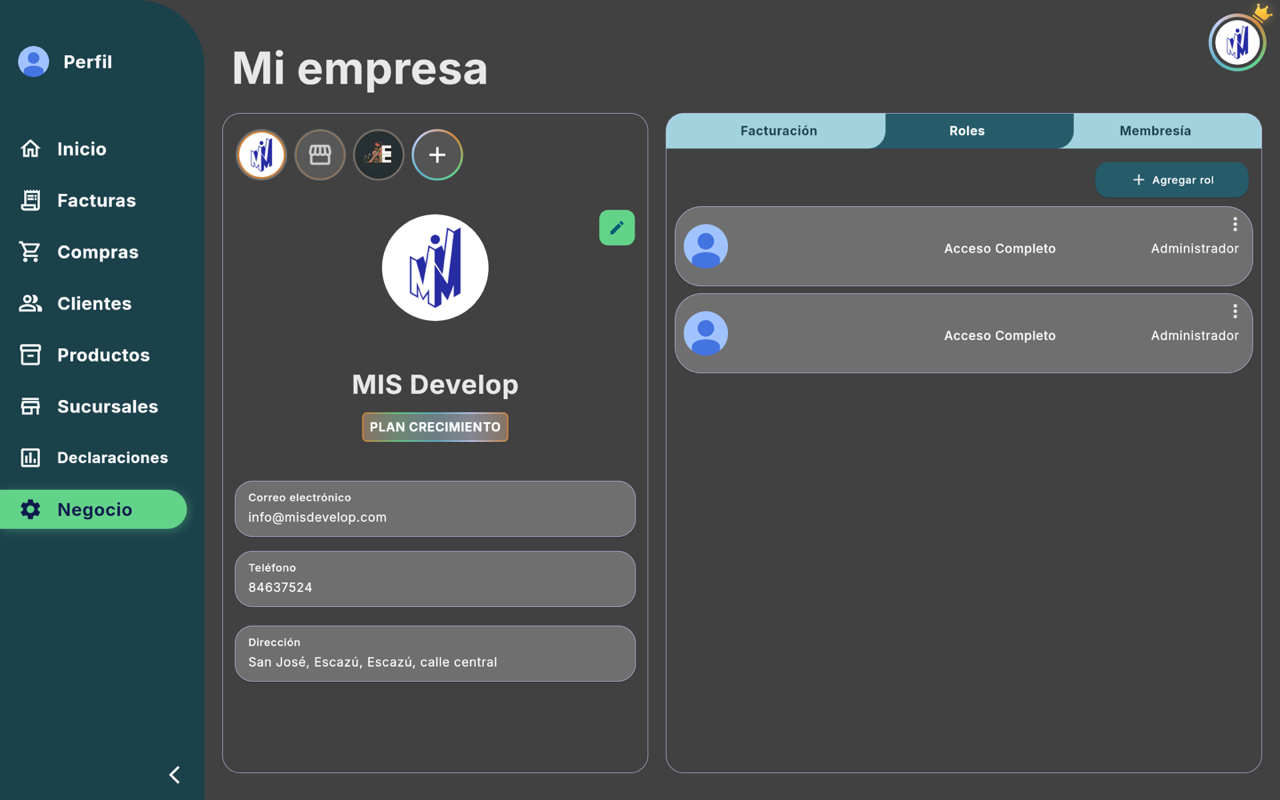Viewport: 1280px width, 800px height.
Task: Add a new company with plus icon
Action: click(x=437, y=155)
